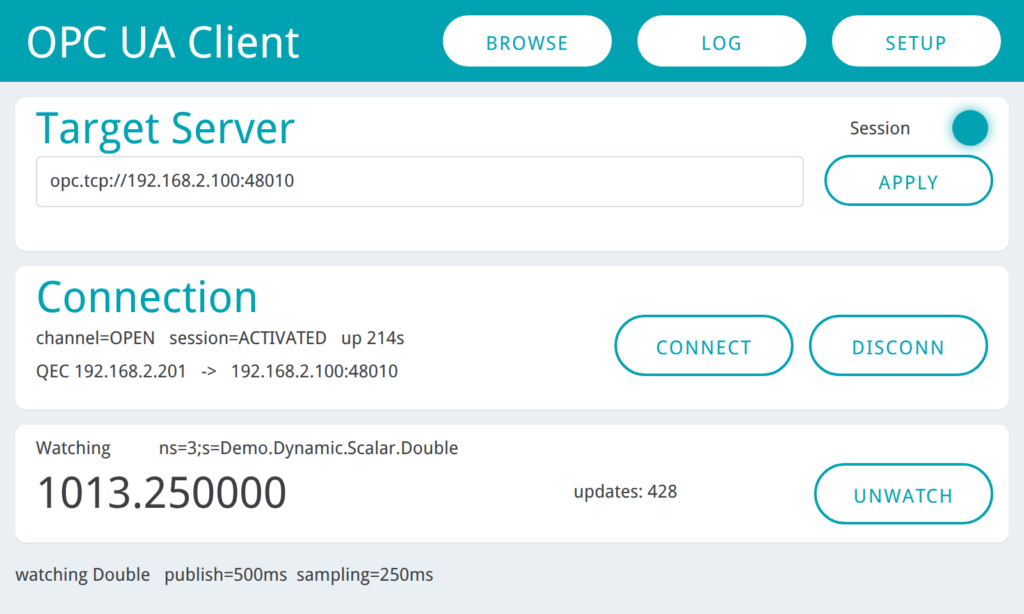
Task: Unwatch the Demo.Dynamic.Scalar.Double node
Action: click(x=903, y=494)
